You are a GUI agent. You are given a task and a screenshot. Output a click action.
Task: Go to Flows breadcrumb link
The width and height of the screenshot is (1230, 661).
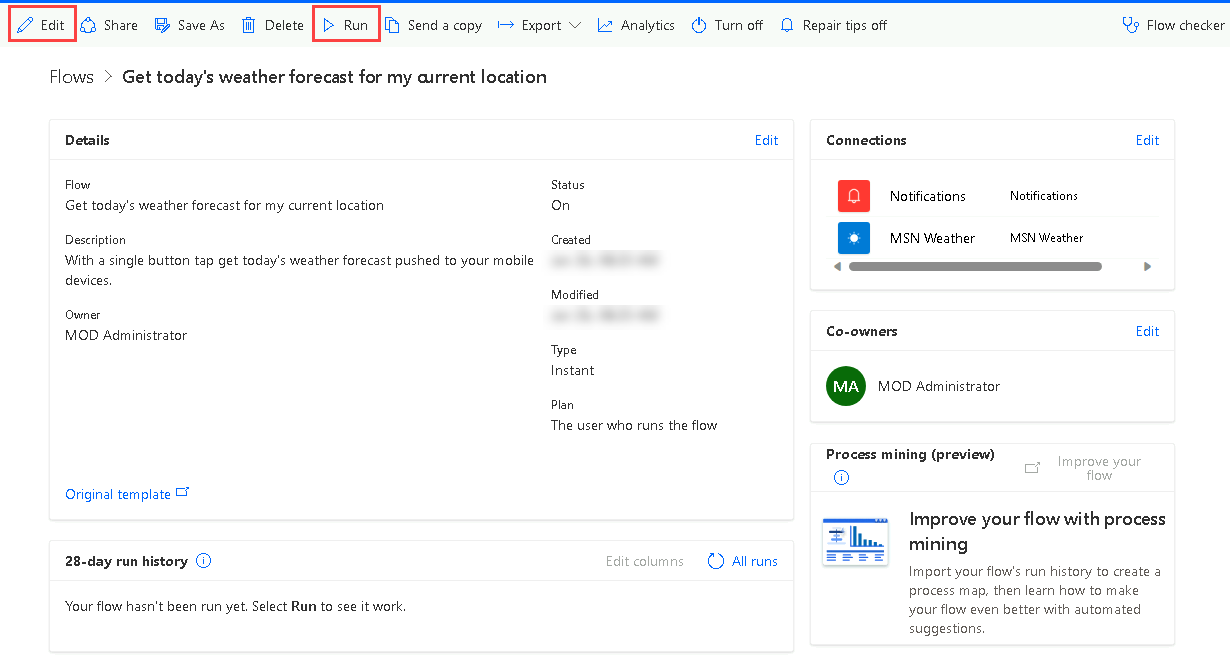point(71,77)
